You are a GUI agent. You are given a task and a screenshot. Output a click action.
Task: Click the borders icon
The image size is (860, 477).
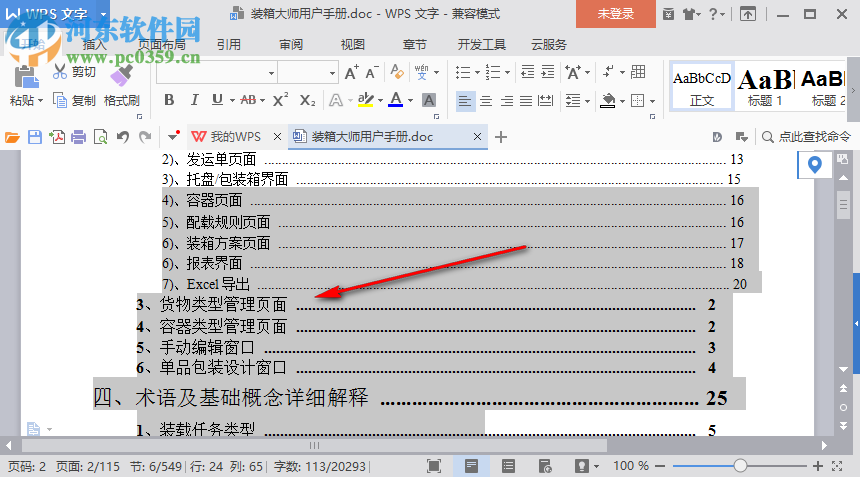coord(637,101)
